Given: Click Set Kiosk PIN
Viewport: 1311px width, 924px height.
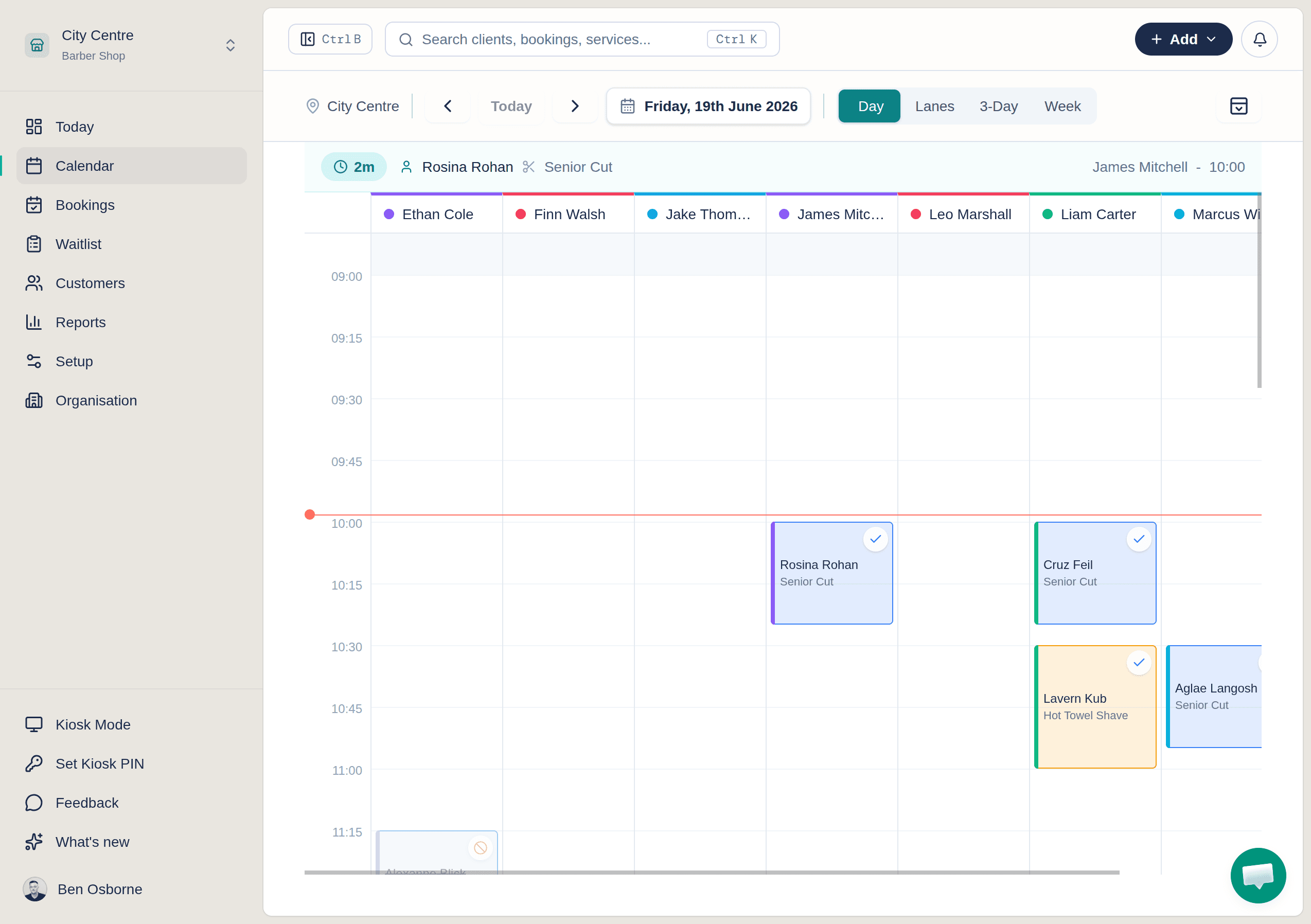Looking at the screenshot, I should (x=131, y=763).
